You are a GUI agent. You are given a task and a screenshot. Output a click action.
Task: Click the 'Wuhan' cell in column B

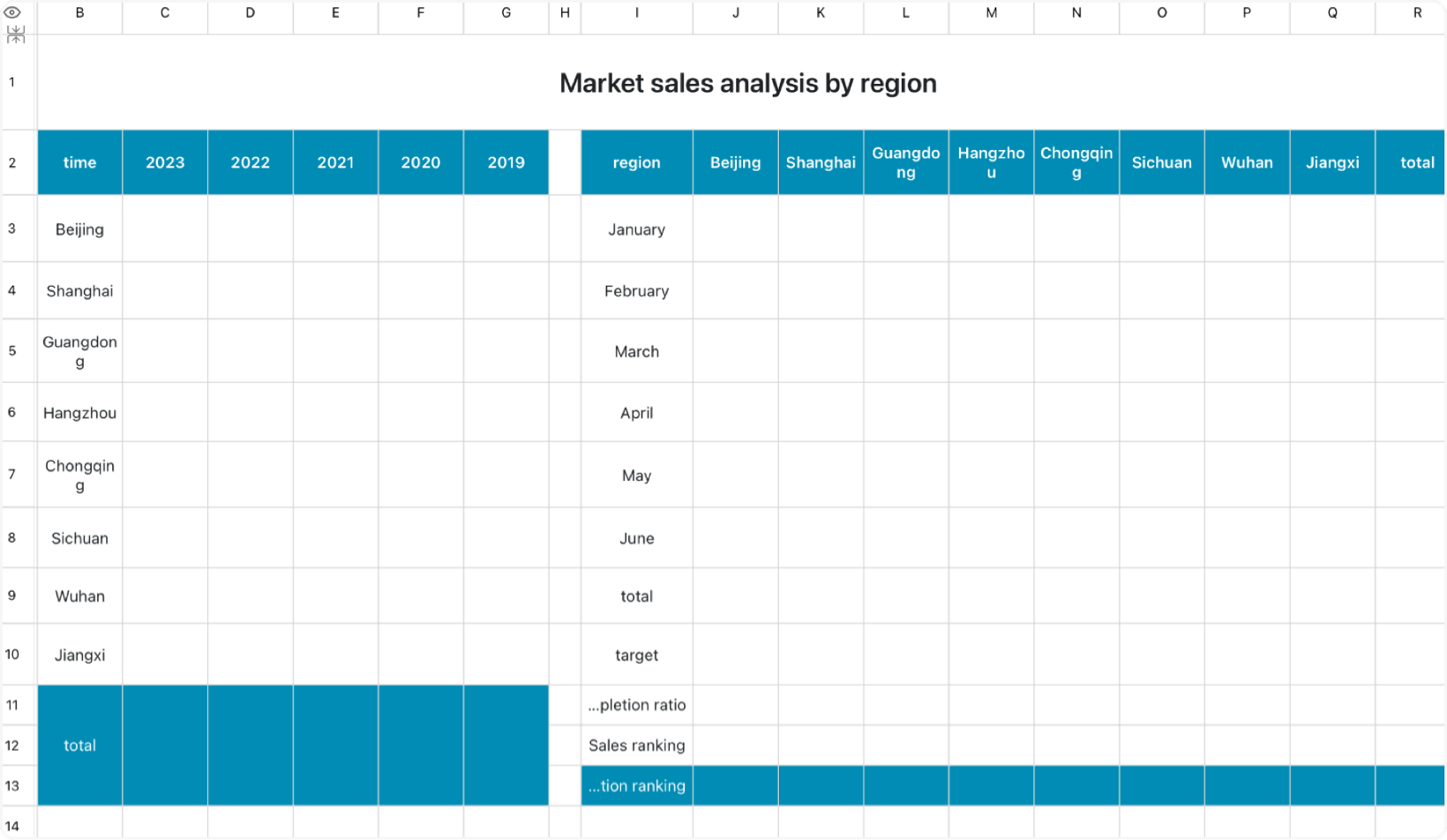coord(79,596)
